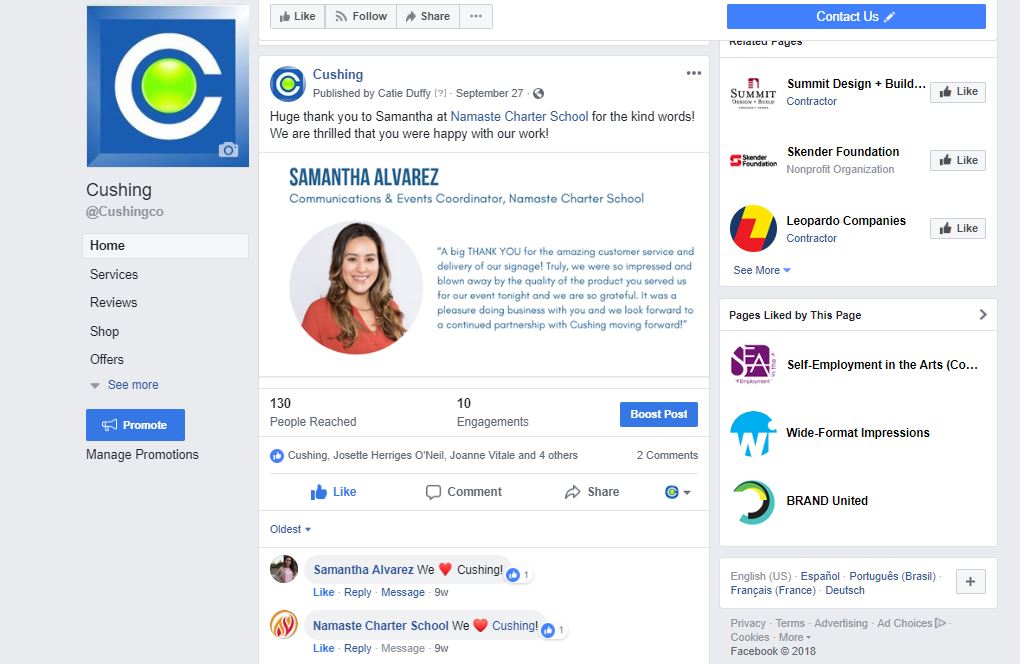The width and height of the screenshot is (1020, 664).
Task: Select Home in the page sidebar
Action: 165,246
